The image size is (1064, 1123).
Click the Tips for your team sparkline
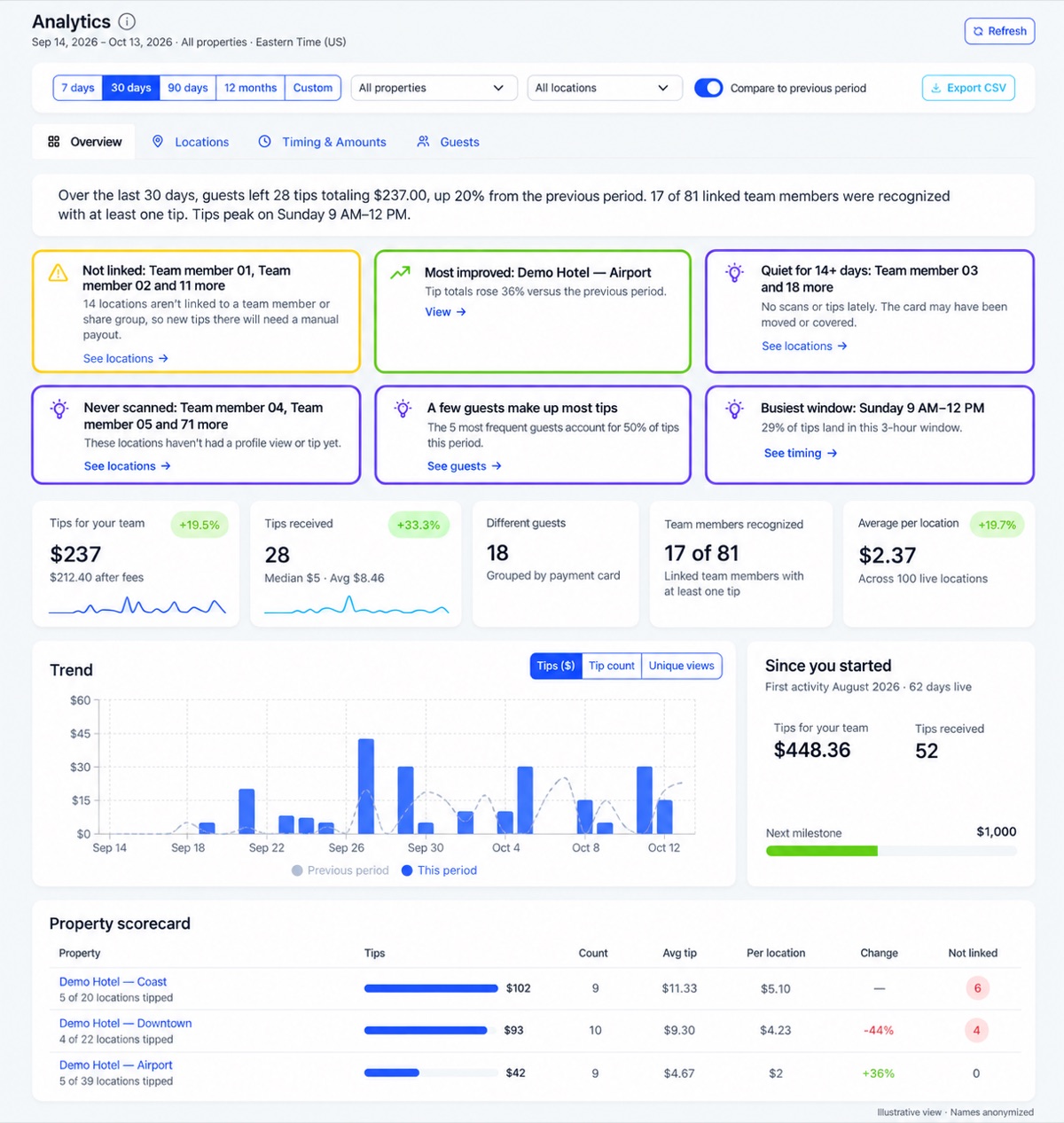pos(137,605)
